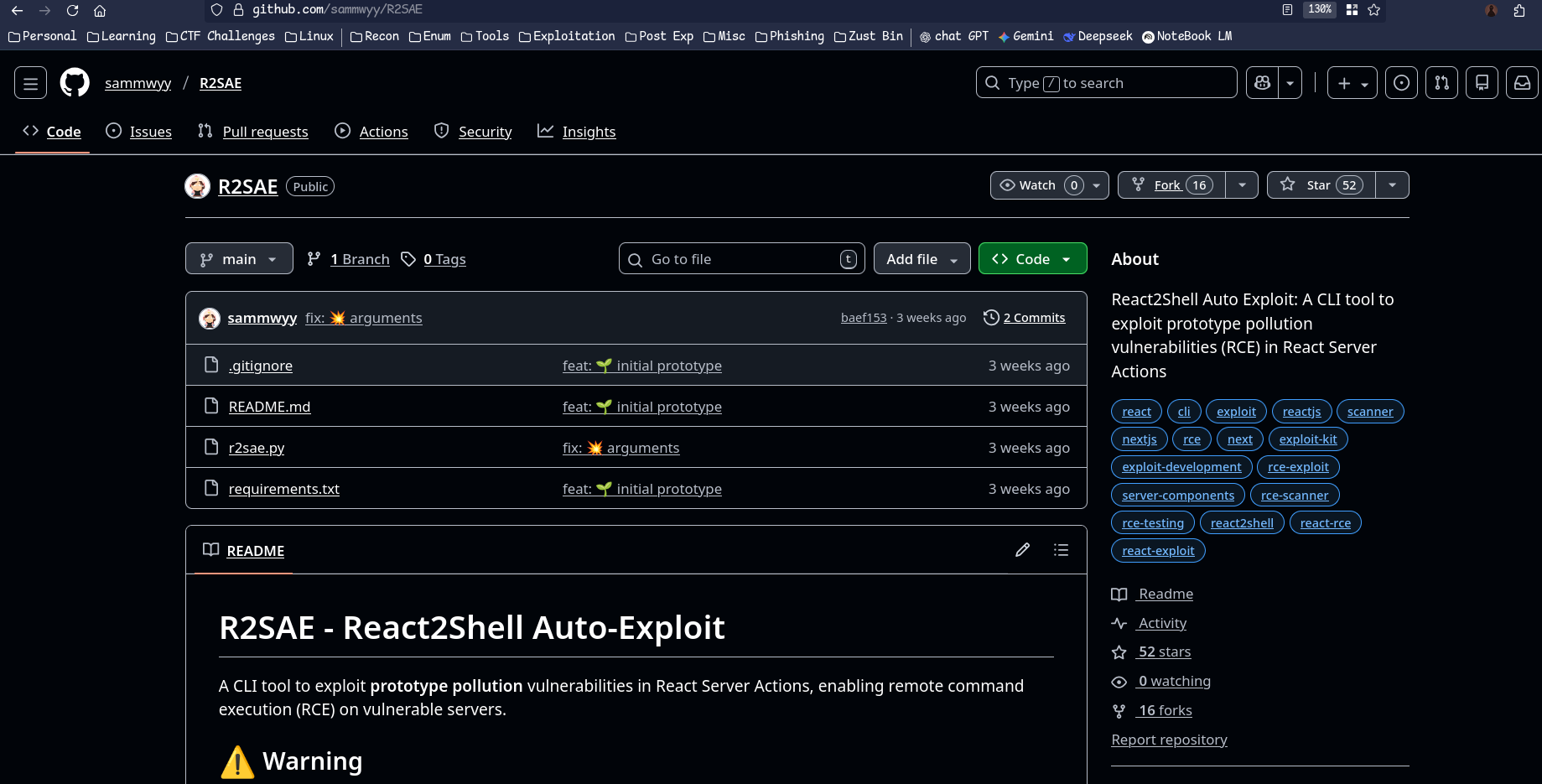The image size is (1542, 784).
Task: Click the 'react' topic tag
Action: tap(1137, 412)
